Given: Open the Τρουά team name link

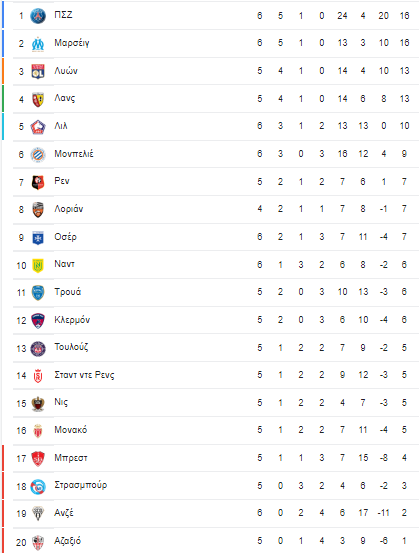Looking at the screenshot, I should [67, 292].
